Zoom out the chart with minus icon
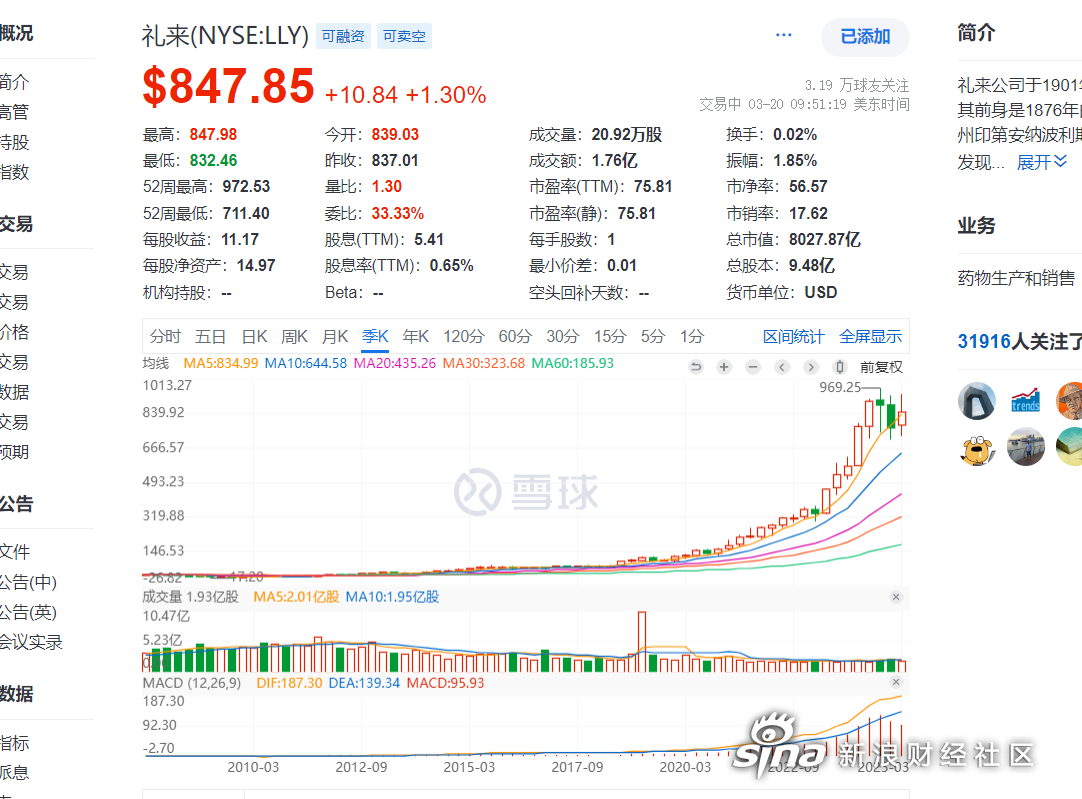The image size is (1082, 799). click(x=753, y=367)
